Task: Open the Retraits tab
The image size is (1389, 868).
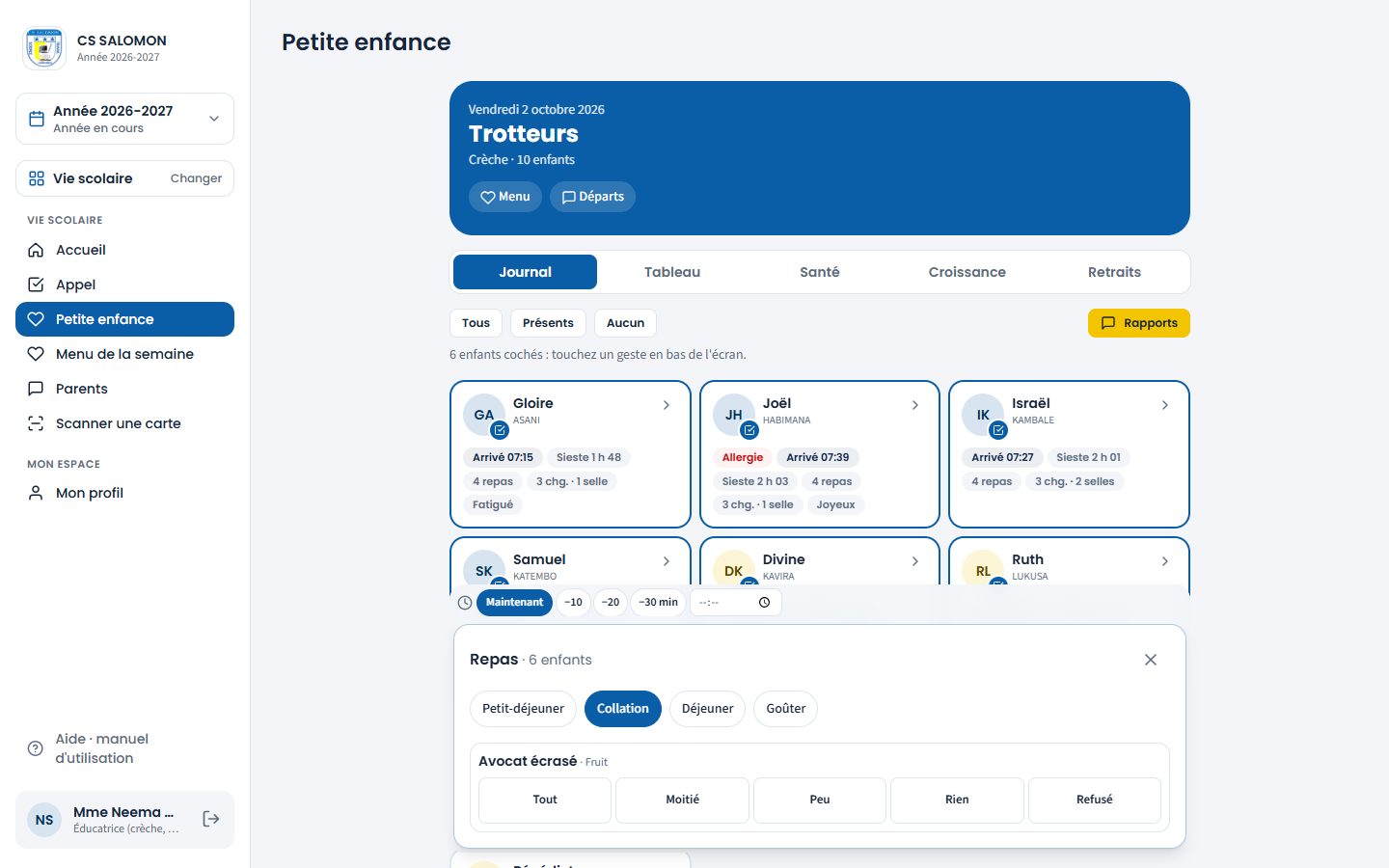Action: (1114, 272)
